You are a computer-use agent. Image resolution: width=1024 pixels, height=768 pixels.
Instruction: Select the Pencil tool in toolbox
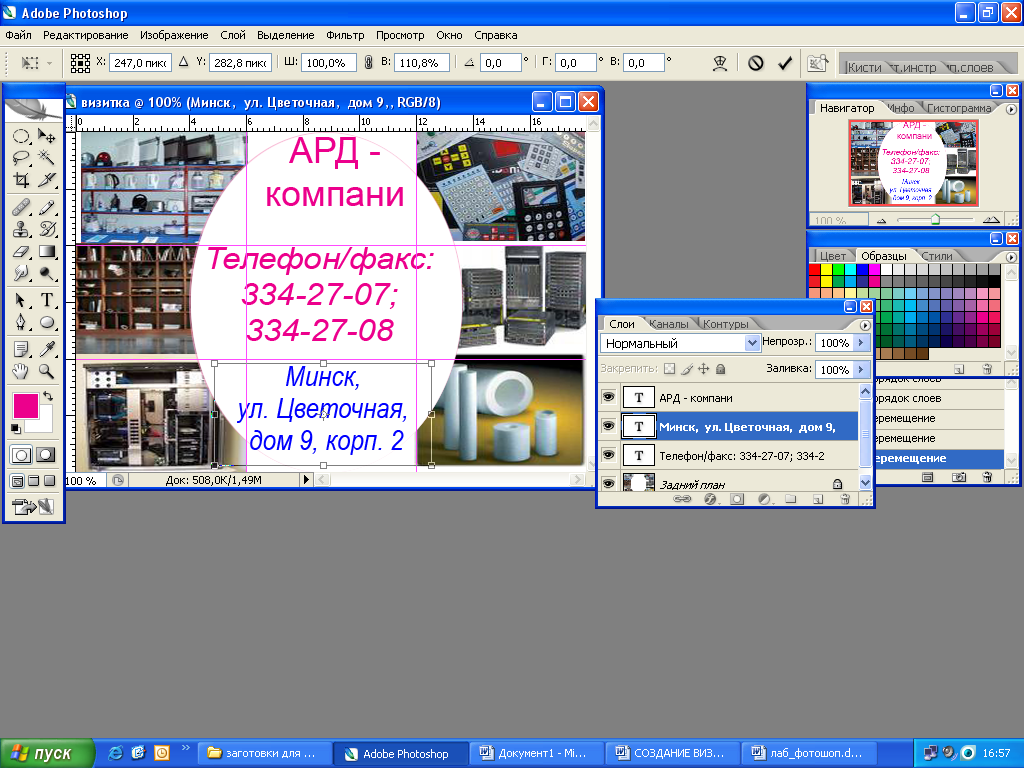[x=46, y=208]
